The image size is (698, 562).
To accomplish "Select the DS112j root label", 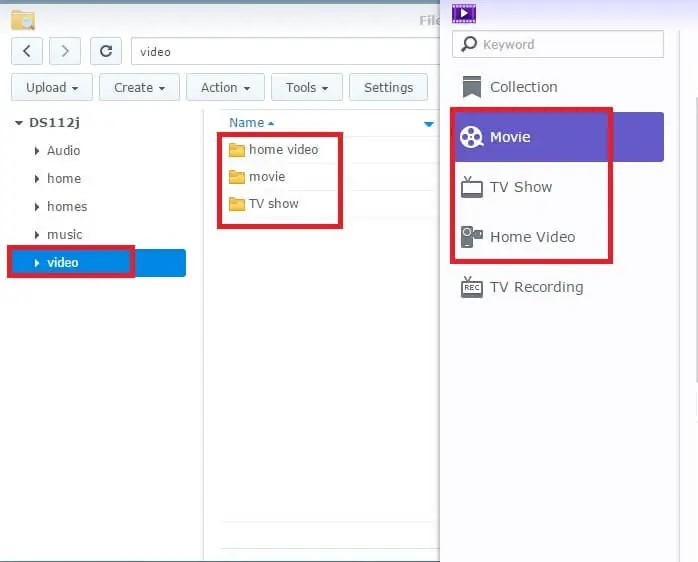I will [x=54, y=122].
